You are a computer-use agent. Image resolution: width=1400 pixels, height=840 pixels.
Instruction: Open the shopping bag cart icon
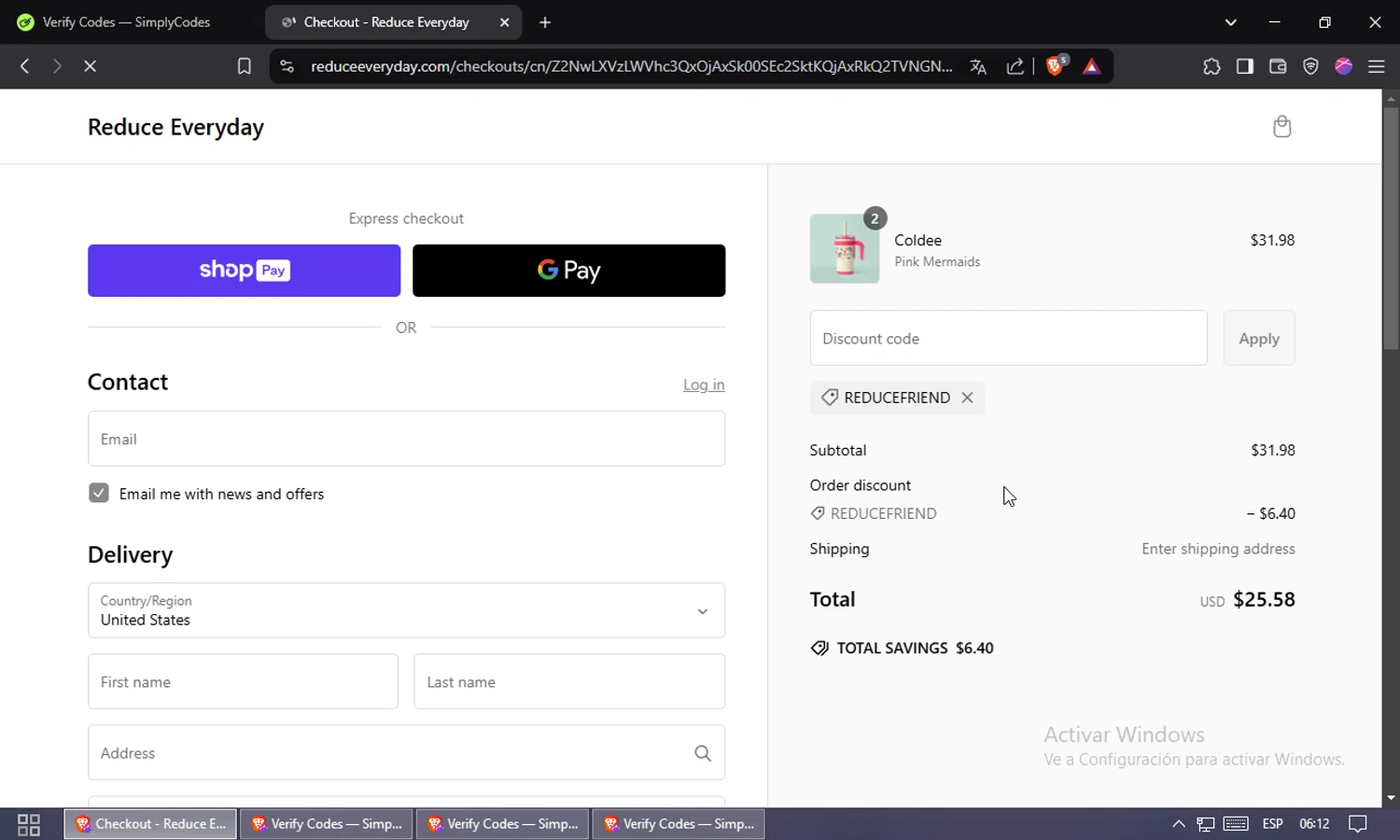click(x=1281, y=127)
